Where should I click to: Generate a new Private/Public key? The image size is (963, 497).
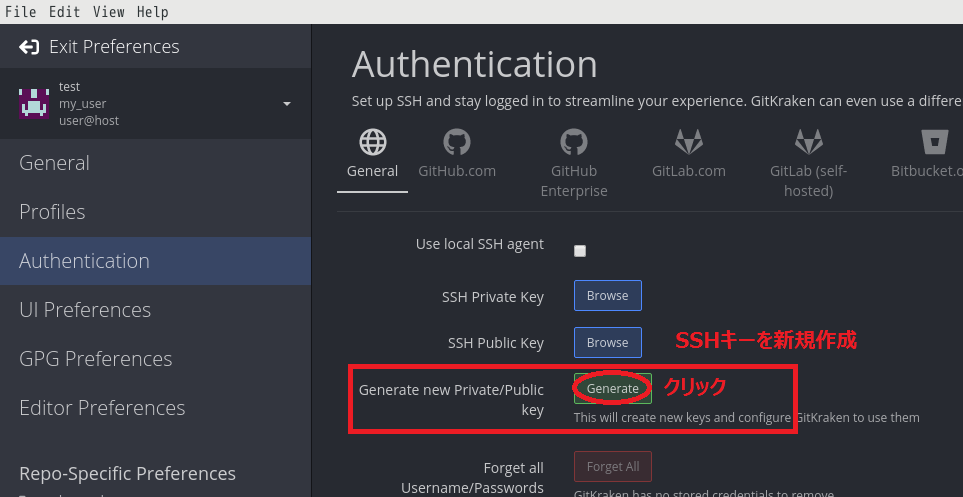(x=612, y=389)
